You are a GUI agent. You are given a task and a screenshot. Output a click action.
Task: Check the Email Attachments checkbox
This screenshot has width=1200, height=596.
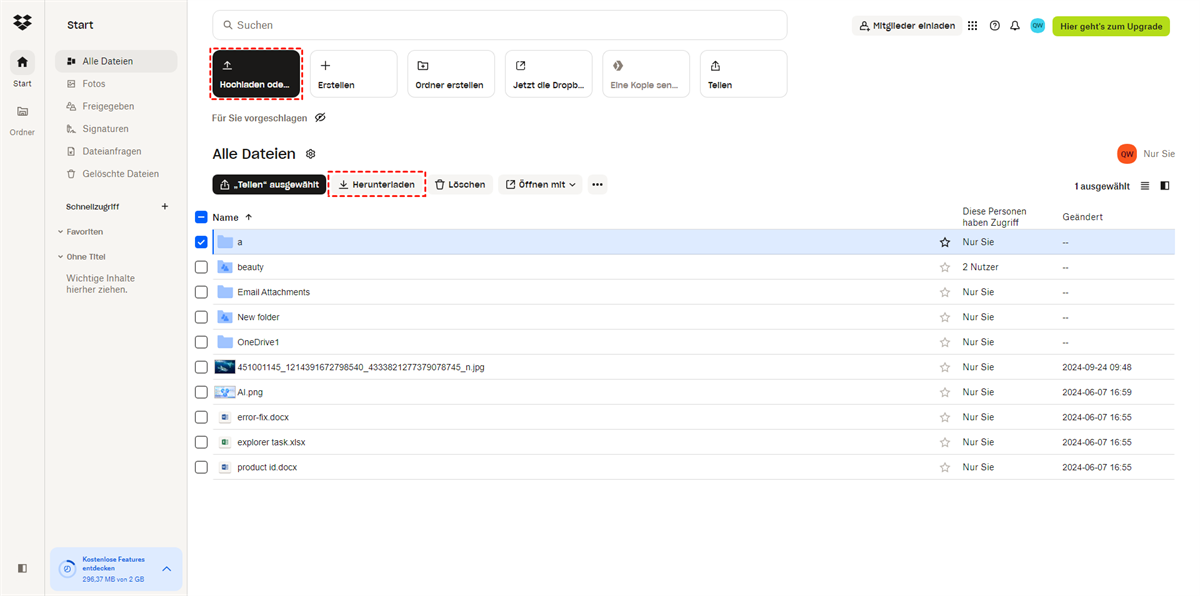coord(201,292)
